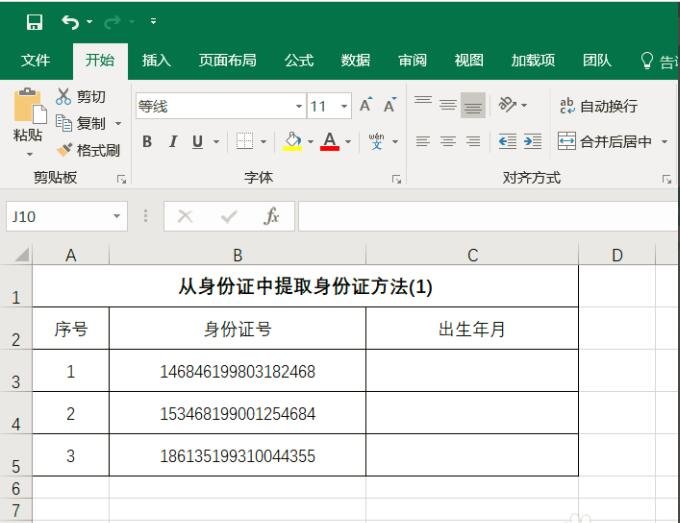The width and height of the screenshot is (680, 523).
Task: Click 自动换行 (Wrap Text) button
Action: click(598, 106)
